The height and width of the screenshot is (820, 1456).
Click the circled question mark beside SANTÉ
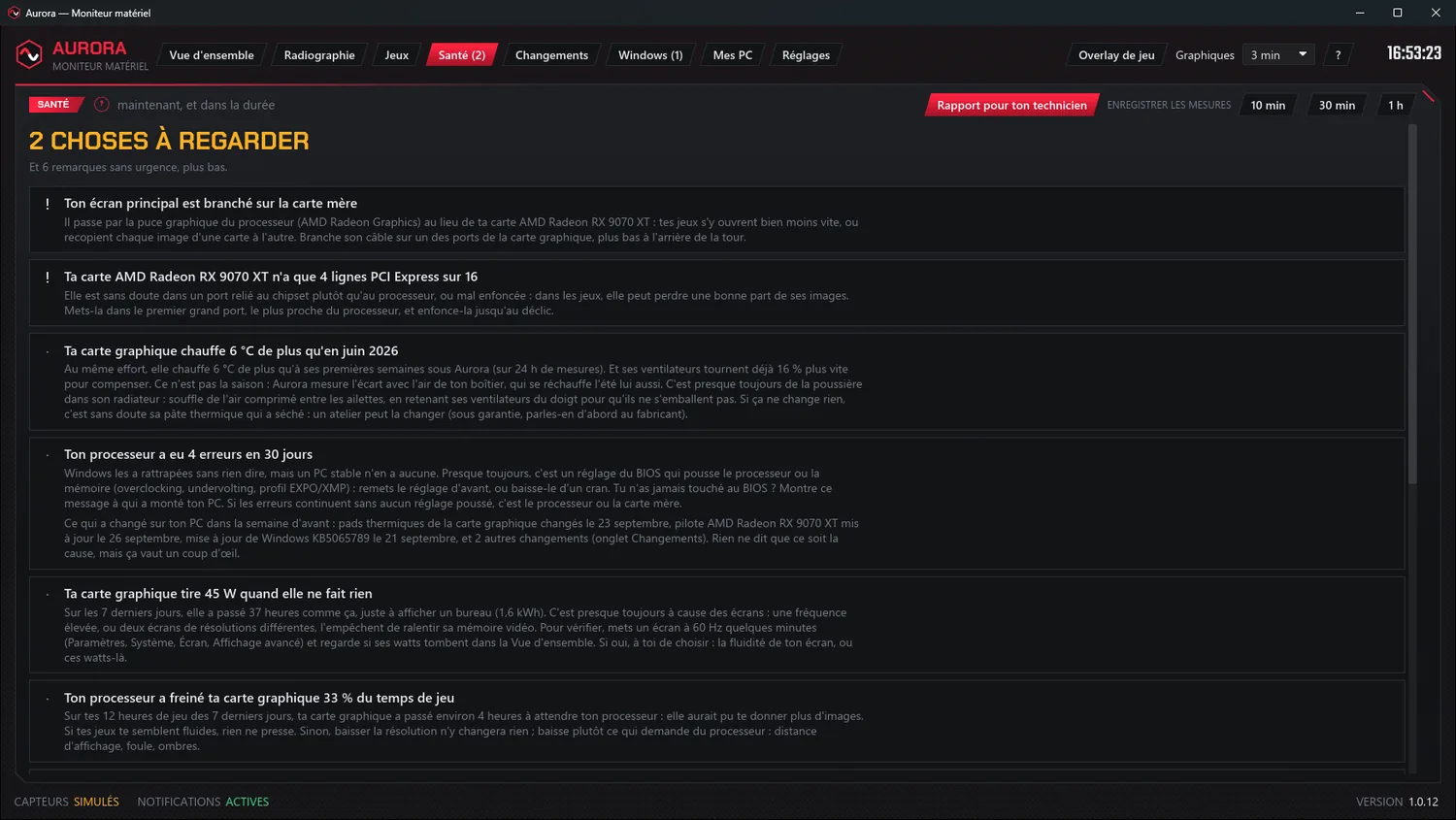(x=102, y=105)
